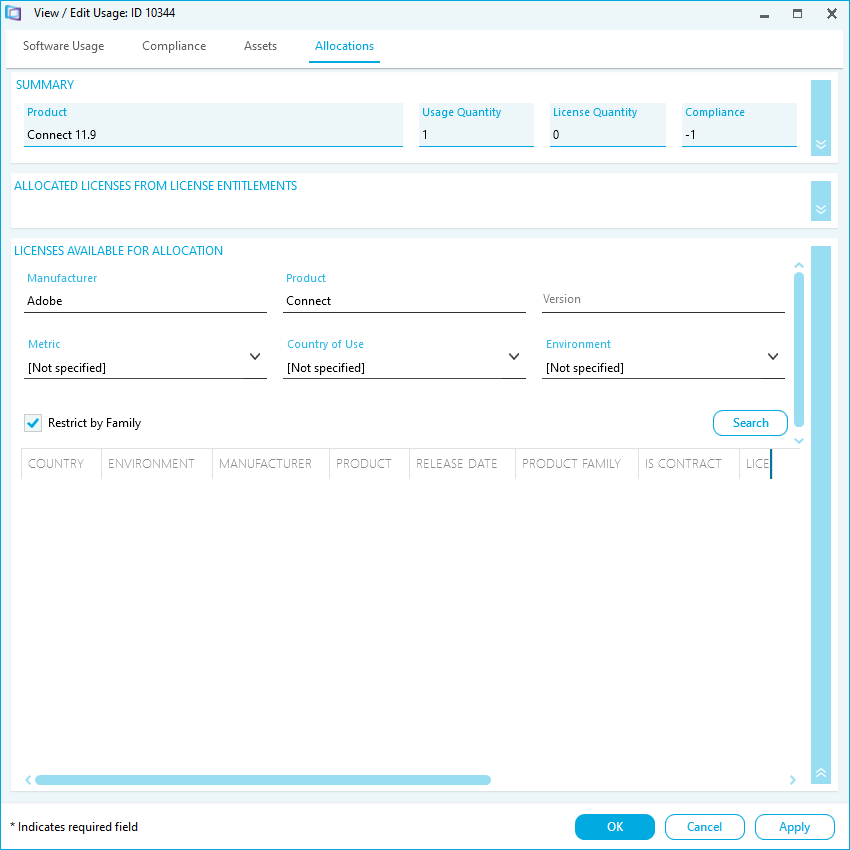Open the Country of Use dropdown
This screenshot has height=850, width=850.
point(514,357)
